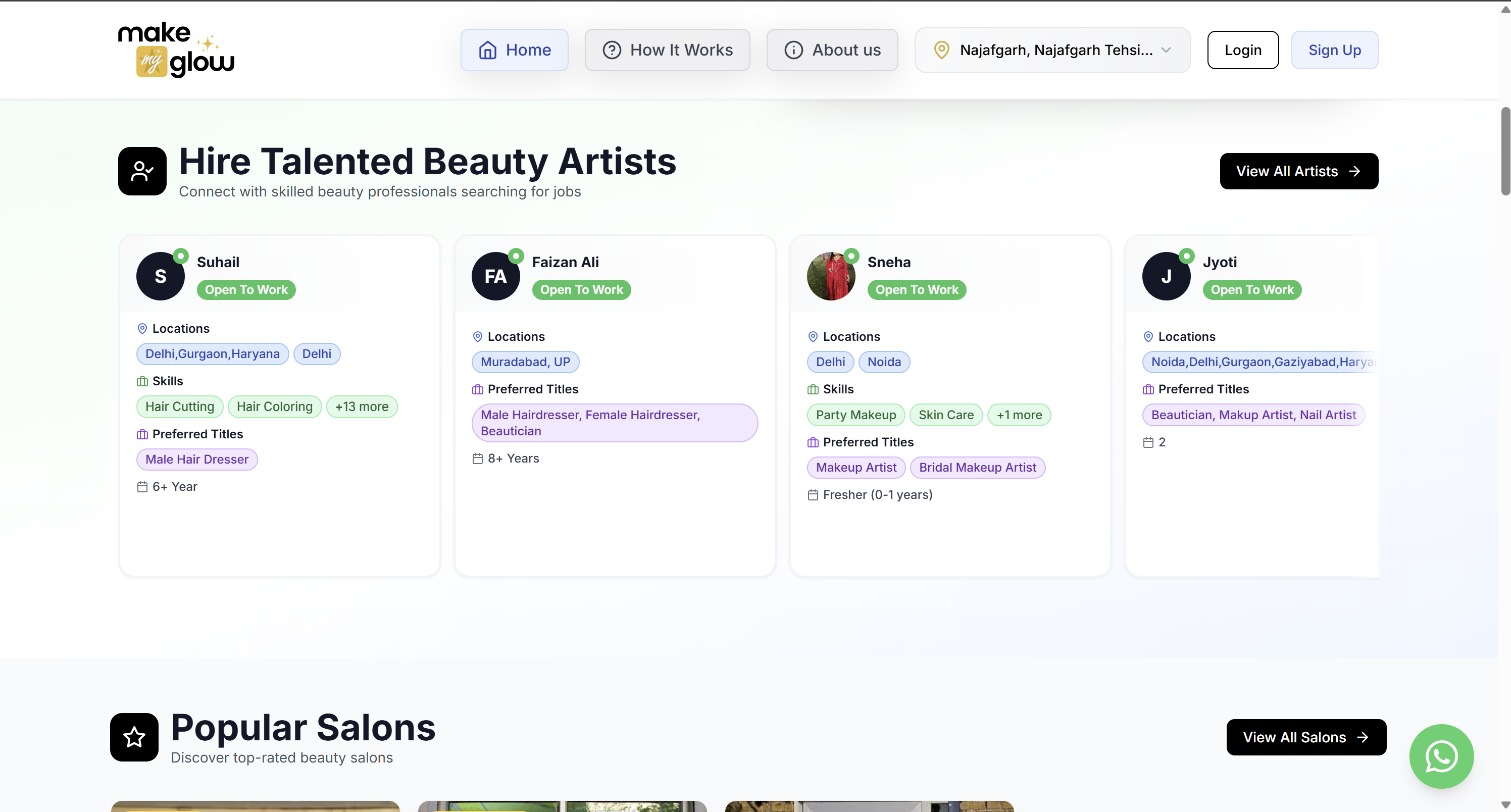The width and height of the screenshot is (1511, 812).
Task: Switch to the About us navigation item
Action: [x=832, y=50]
